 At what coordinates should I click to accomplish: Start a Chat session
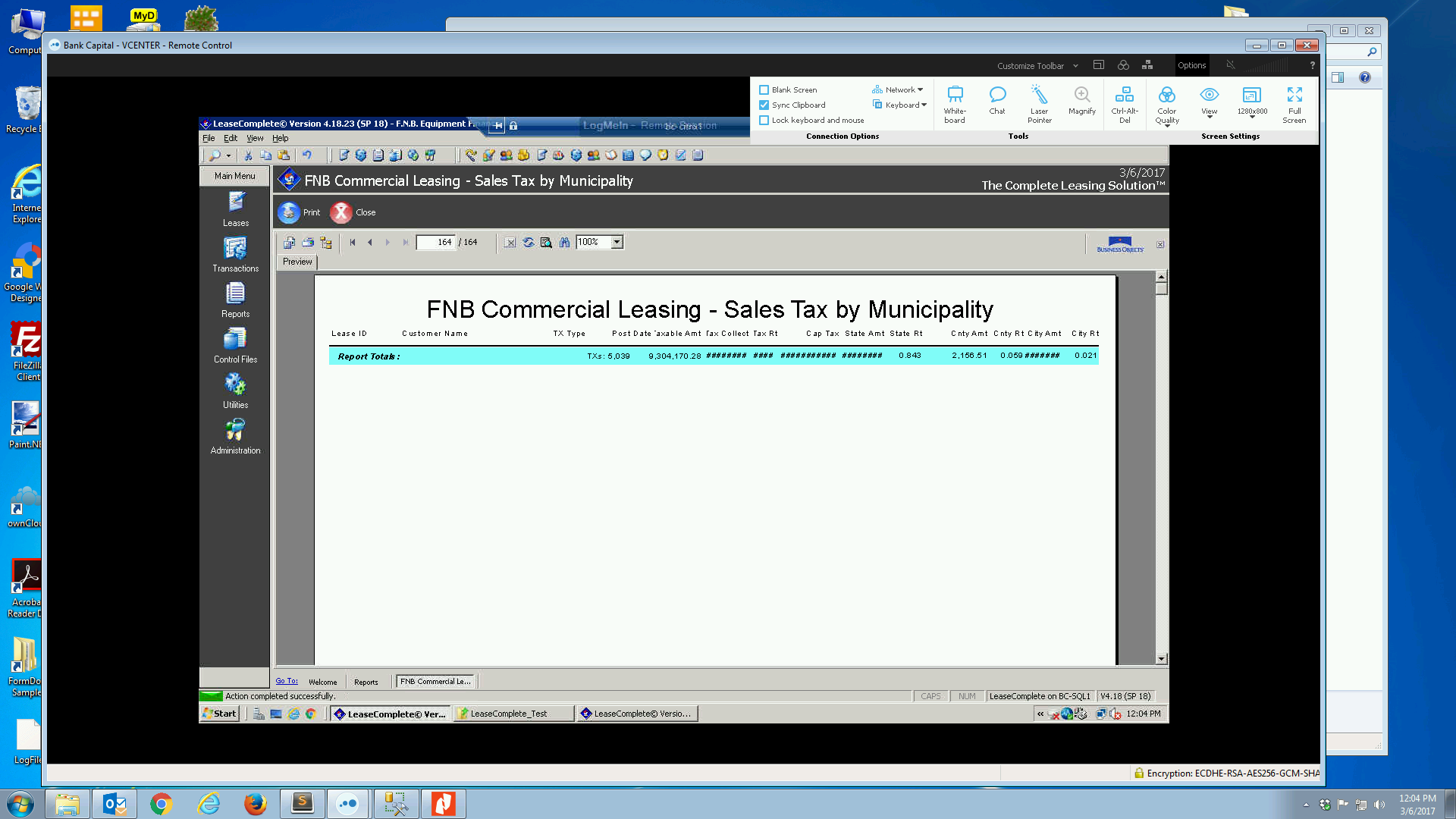coord(997,100)
